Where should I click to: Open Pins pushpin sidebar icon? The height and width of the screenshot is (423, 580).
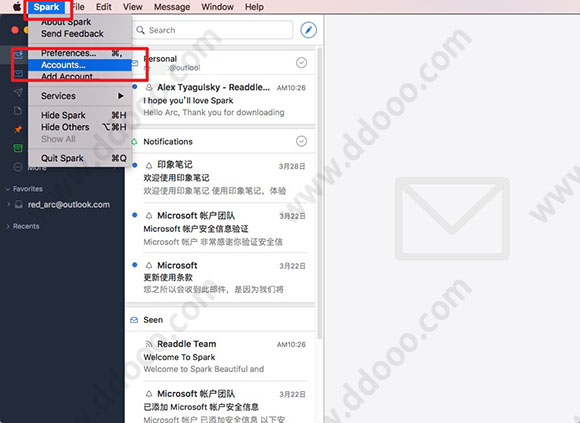[18, 129]
